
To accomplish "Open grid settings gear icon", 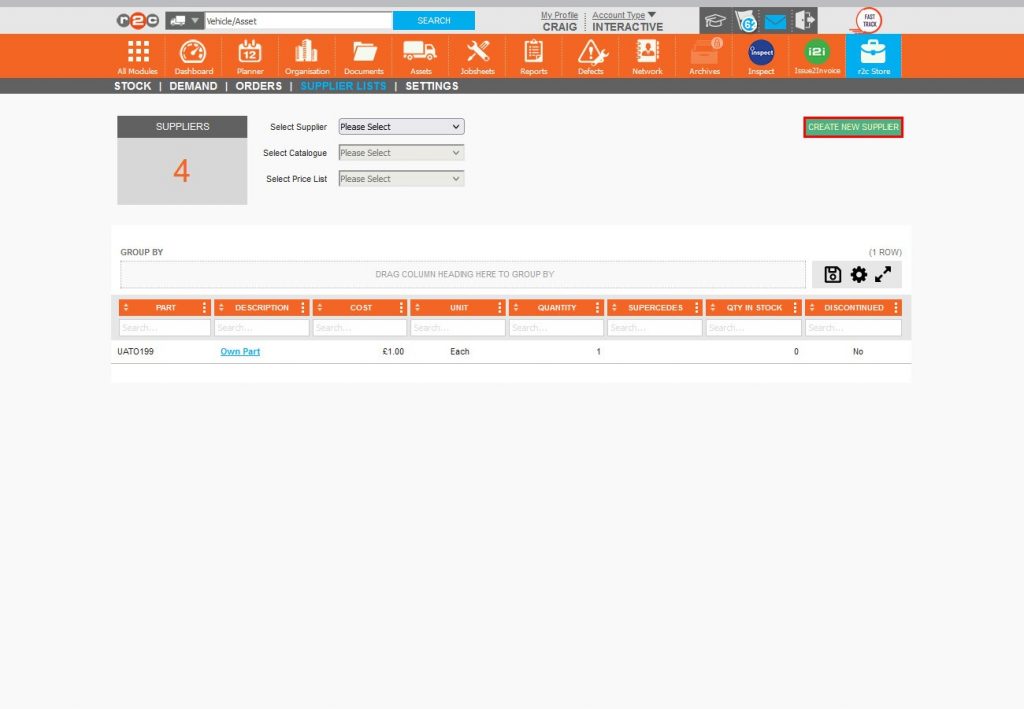I will pyautogui.click(x=858, y=275).
